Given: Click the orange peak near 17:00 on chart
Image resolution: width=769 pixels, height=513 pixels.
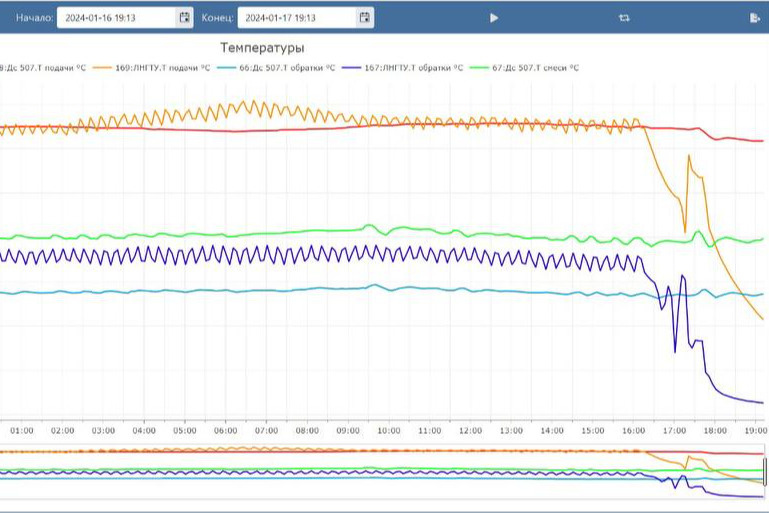Looking at the screenshot, I should click(689, 156).
